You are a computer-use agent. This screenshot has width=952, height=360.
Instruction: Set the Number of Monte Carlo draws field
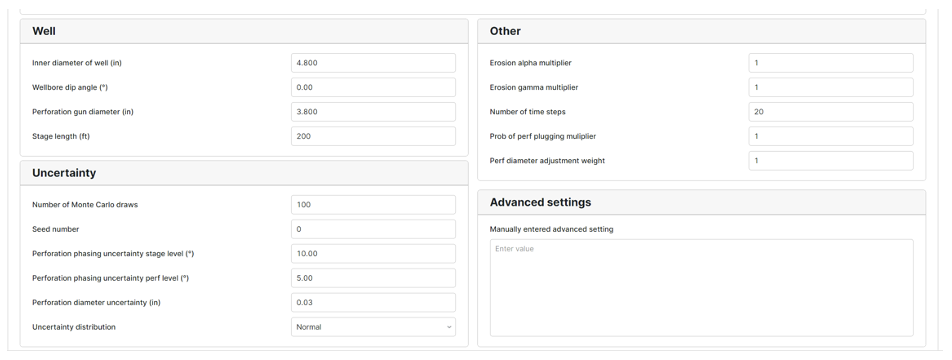click(373, 205)
